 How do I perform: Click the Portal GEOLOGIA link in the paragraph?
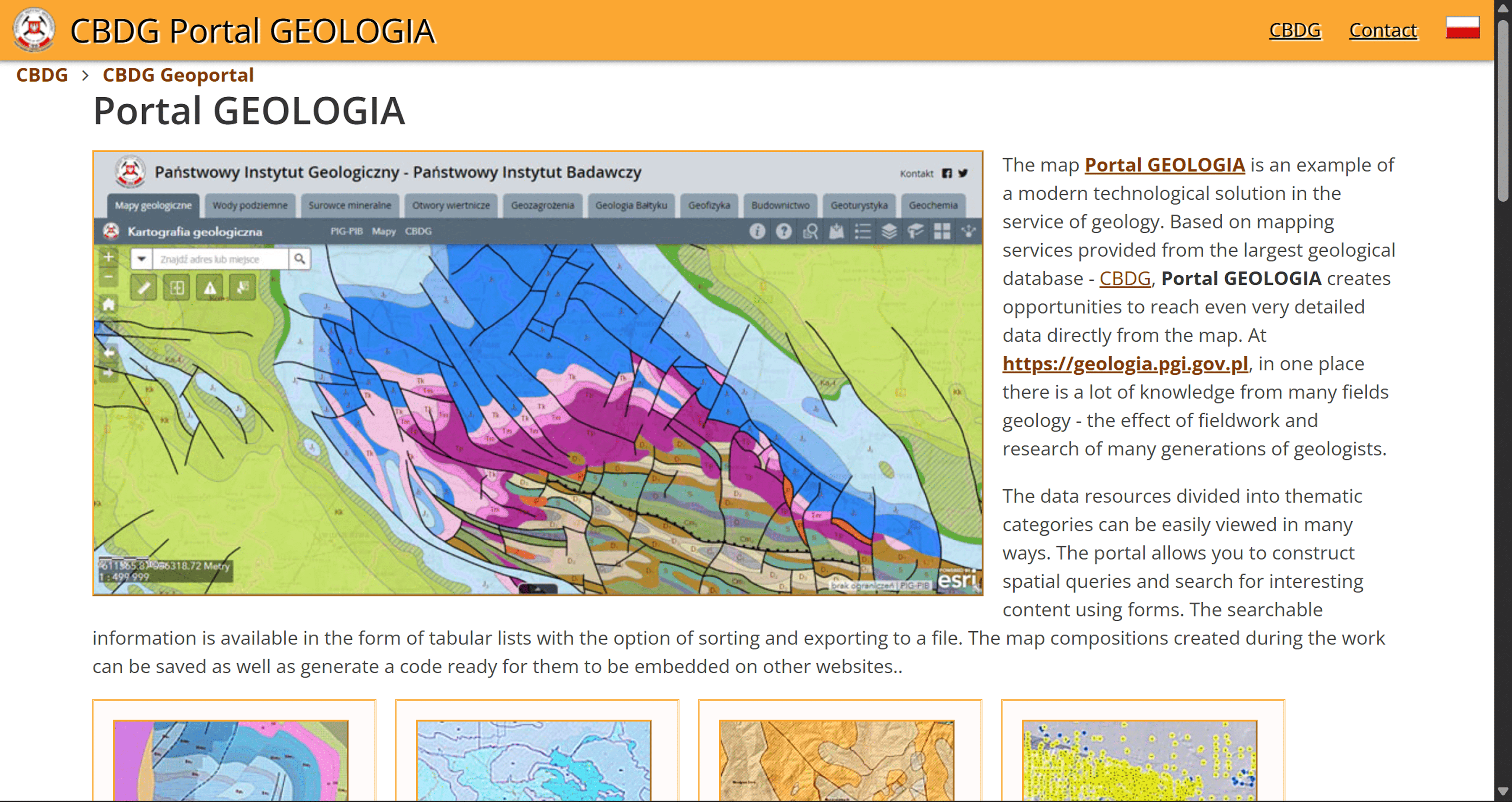(1164, 165)
